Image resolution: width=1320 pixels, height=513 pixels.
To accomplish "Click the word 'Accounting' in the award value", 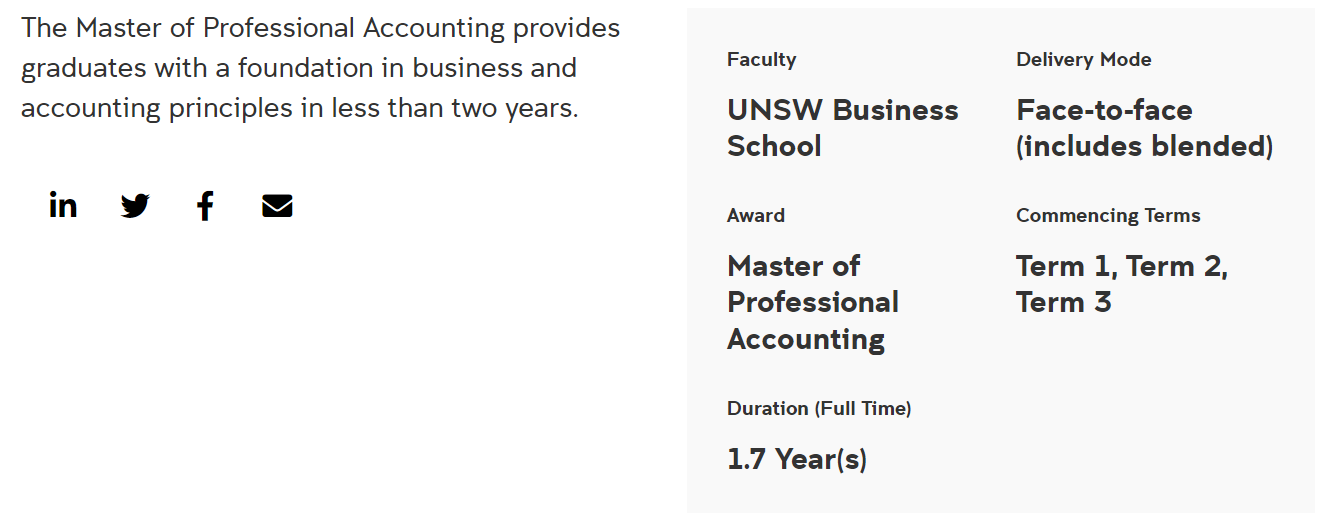I will (806, 340).
